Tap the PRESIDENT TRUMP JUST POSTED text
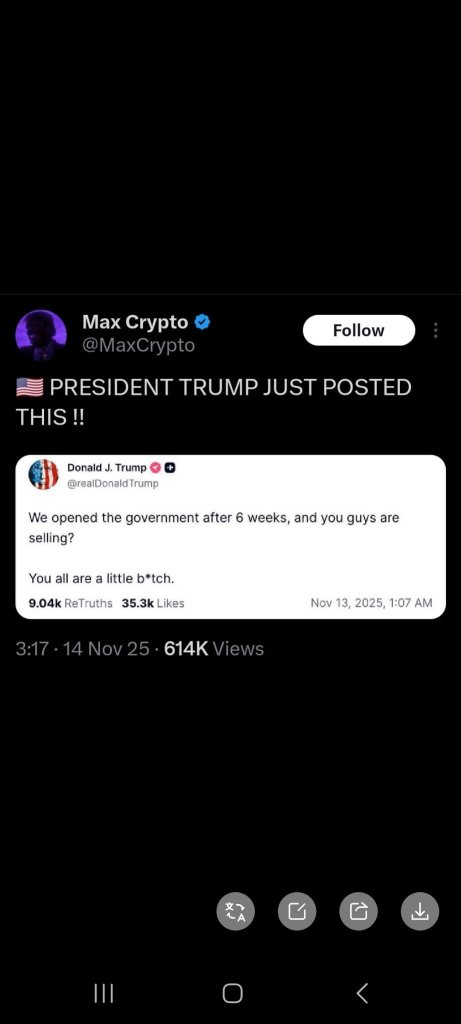This screenshot has height=1024, width=461. 214,399
